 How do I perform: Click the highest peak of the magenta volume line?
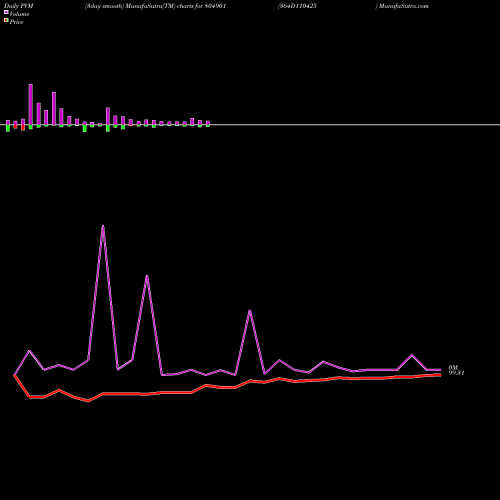pyautogui.click(x=103, y=226)
